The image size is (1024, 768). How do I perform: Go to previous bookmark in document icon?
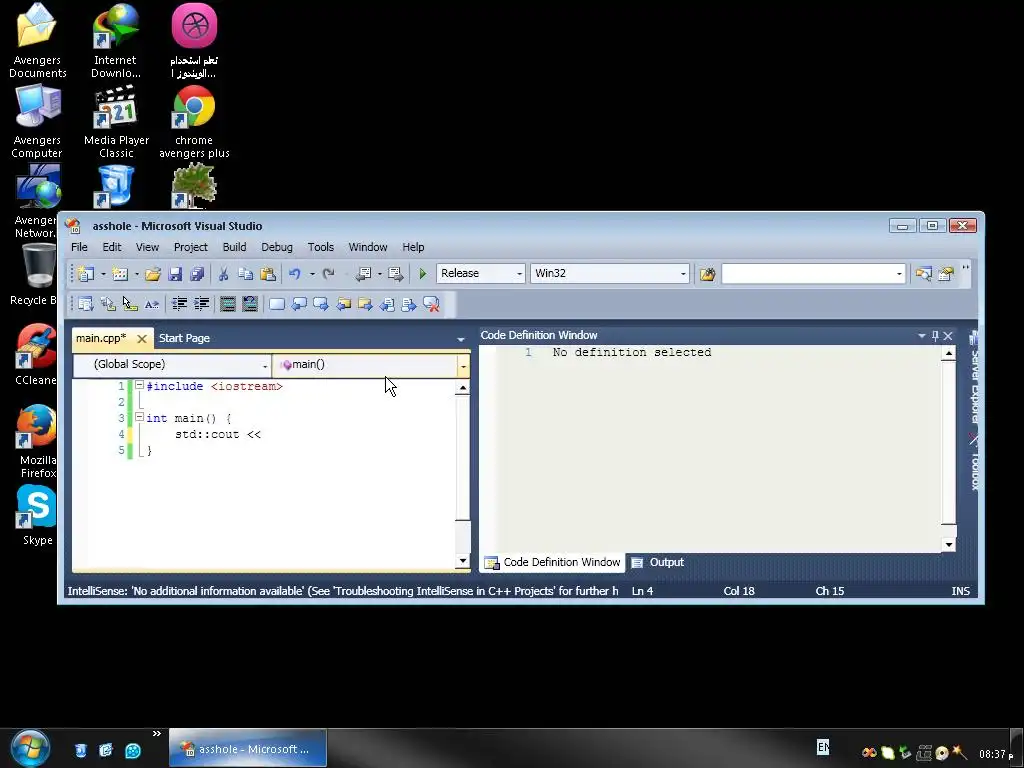pos(387,304)
